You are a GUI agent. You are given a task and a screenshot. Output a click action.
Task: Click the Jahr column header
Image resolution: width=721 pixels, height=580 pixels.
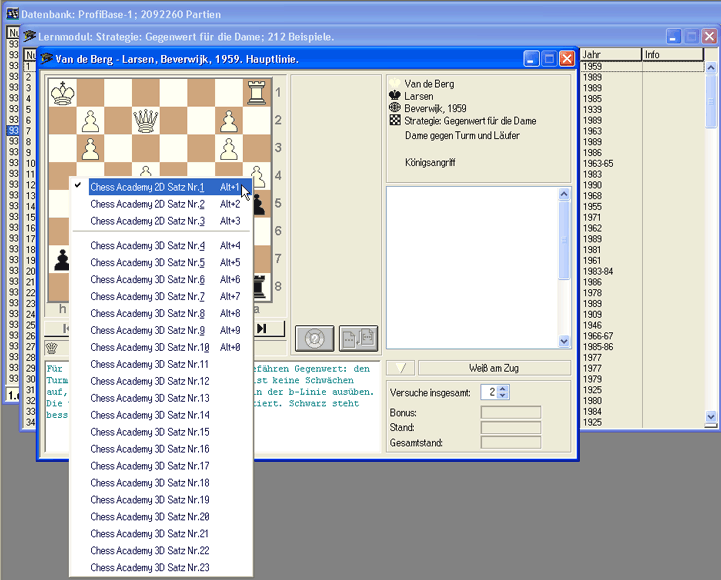click(x=610, y=55)
